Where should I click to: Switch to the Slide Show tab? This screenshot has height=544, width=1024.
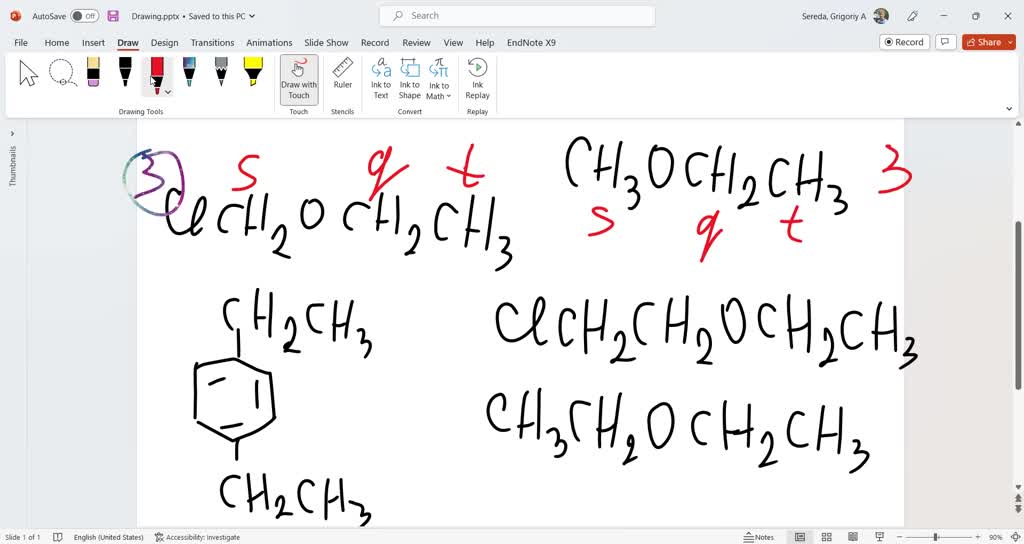326,43
